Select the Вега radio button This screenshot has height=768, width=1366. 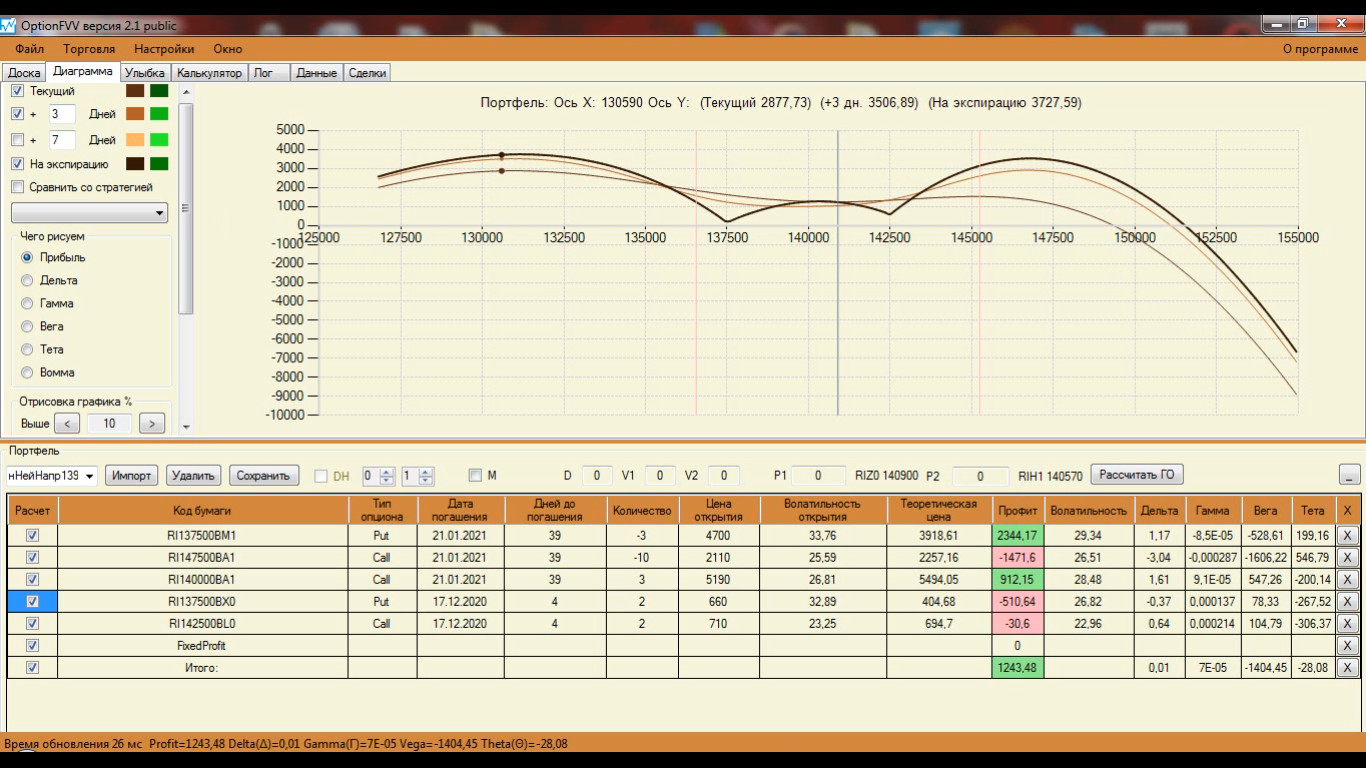[x=27, y=327]
